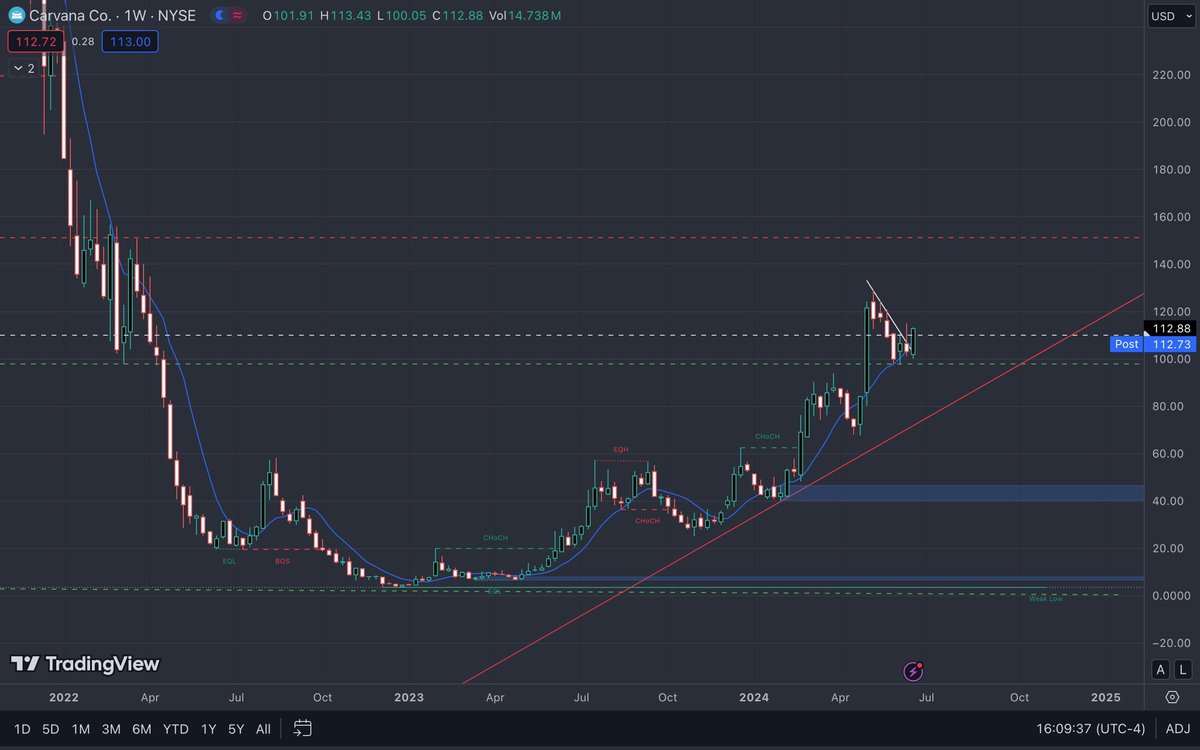Image resolution: width=1200 pixels, height=750 pixels.
Task: Click the BOS label on the chart
Action: (x=281, y=561)
